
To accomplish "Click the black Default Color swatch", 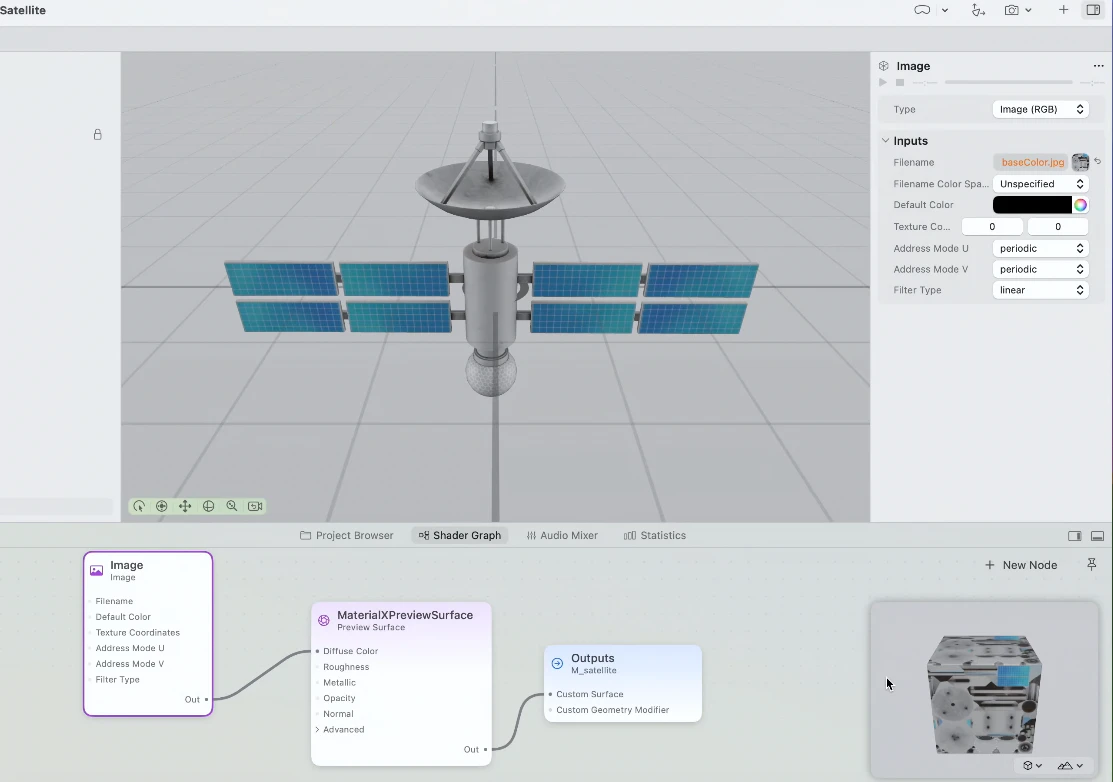I will [x=1032, y=205].
